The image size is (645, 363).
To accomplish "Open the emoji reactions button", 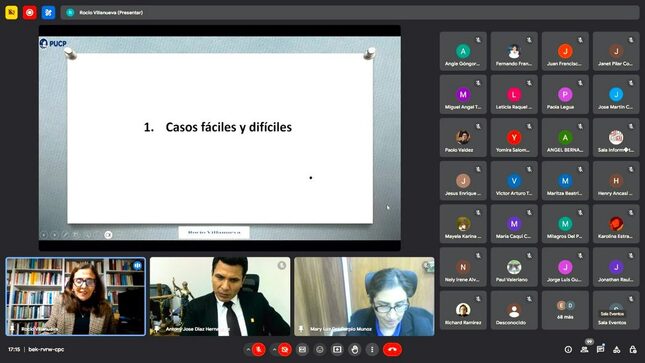I will point(320,349).
